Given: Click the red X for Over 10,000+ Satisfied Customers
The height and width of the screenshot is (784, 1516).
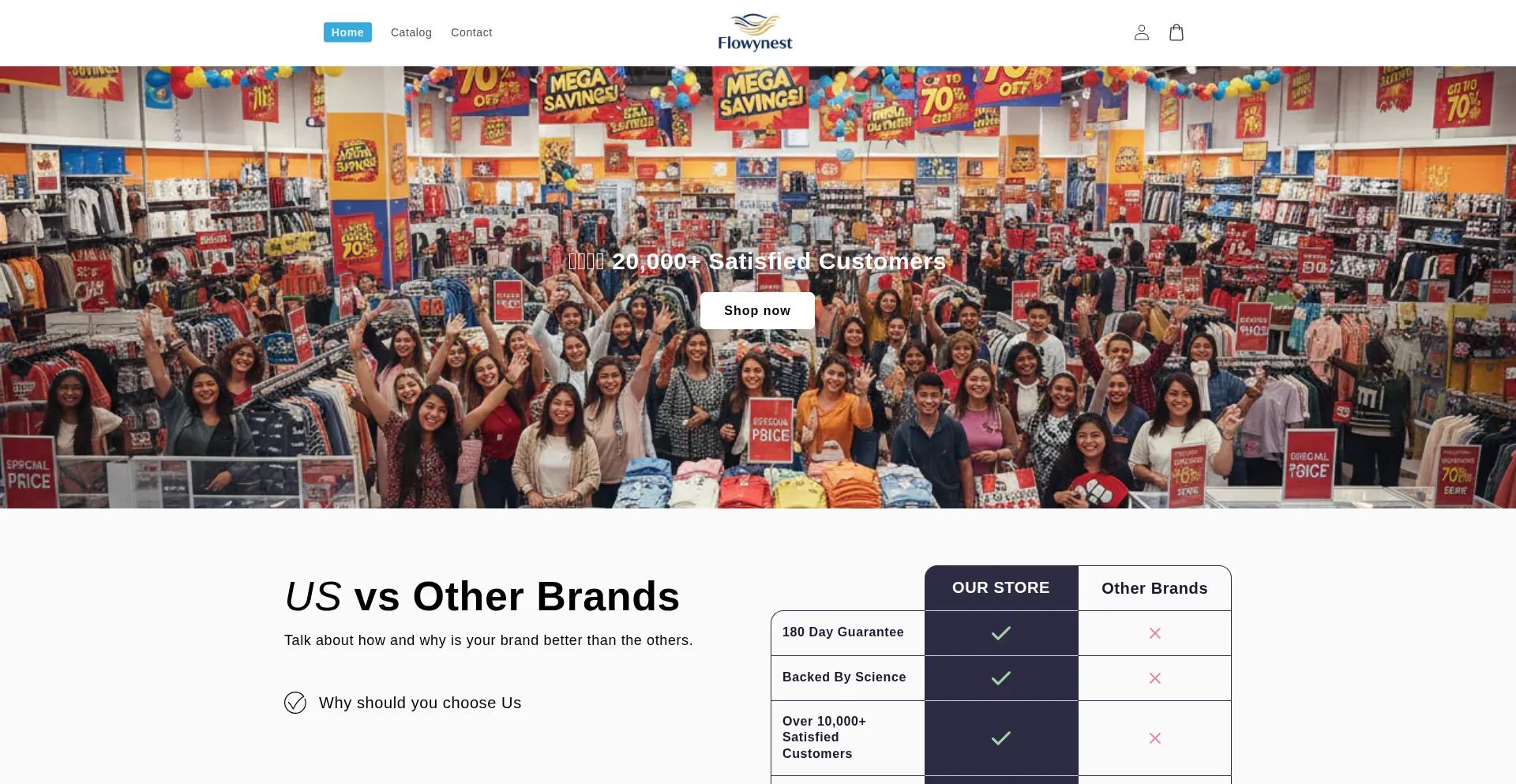Looking at the screenshot, I should click(x=1155, y=738).
